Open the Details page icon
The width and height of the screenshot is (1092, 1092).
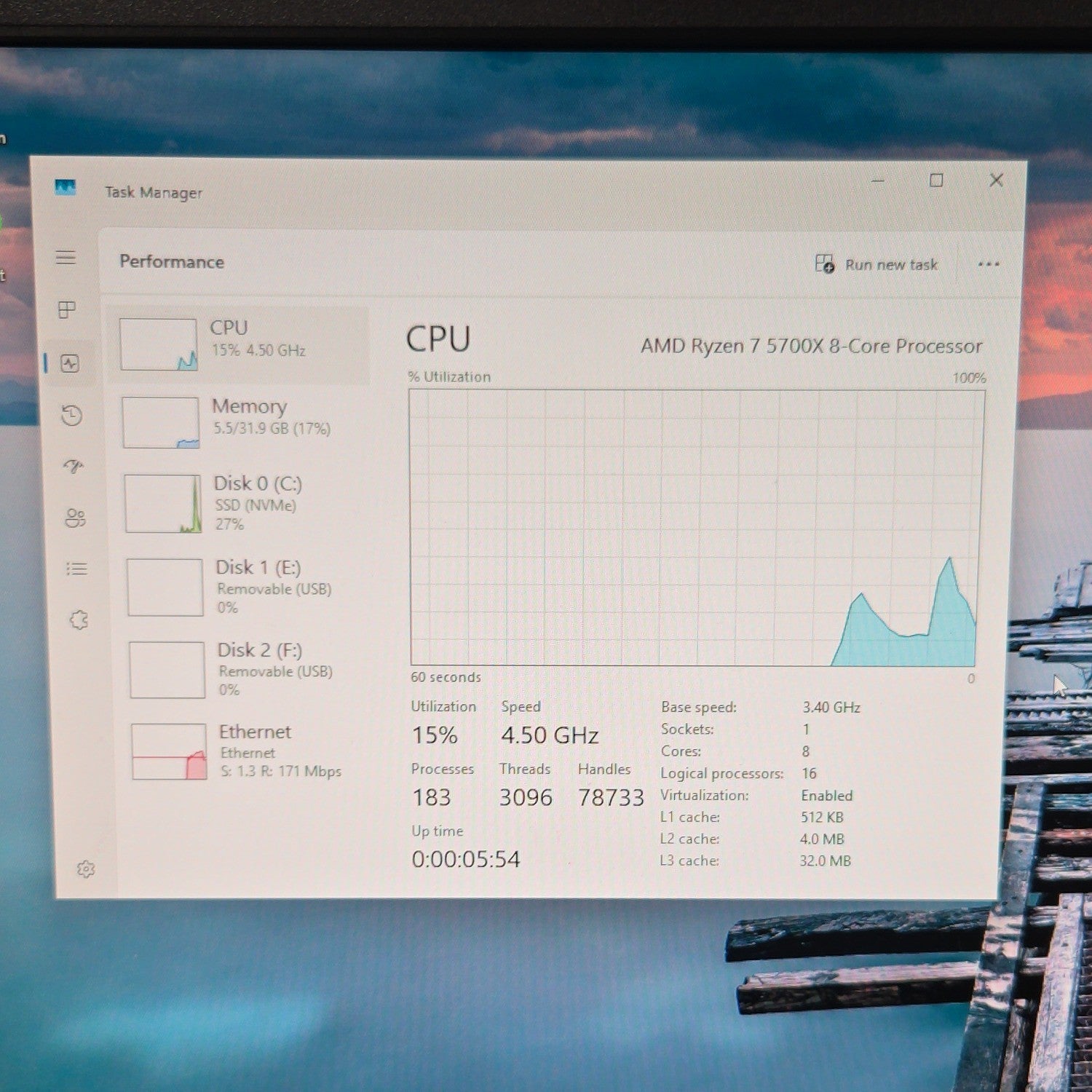pyautogui.click(x=76, y=569)
